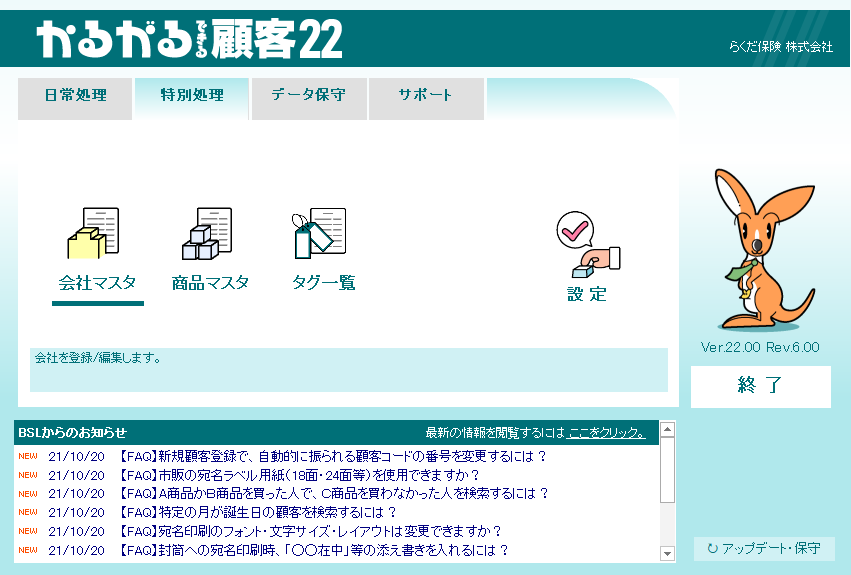The height and width of the screenshot is (575, 851).
Task: Click the らくだ保険 株式会社 company name
Action: (x=780, y=47)
